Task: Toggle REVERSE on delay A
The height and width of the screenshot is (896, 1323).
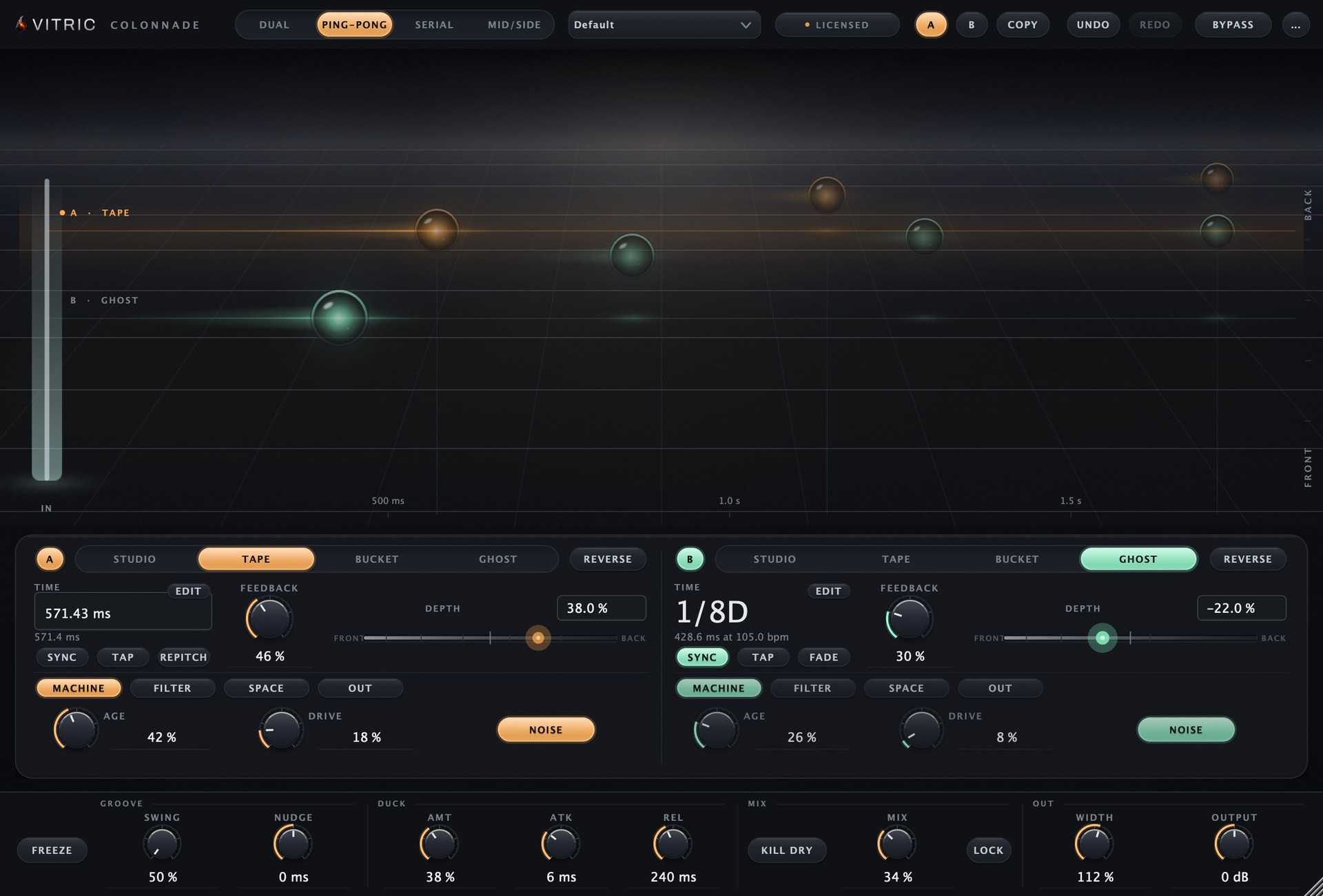Action: (x=608, y=559)
